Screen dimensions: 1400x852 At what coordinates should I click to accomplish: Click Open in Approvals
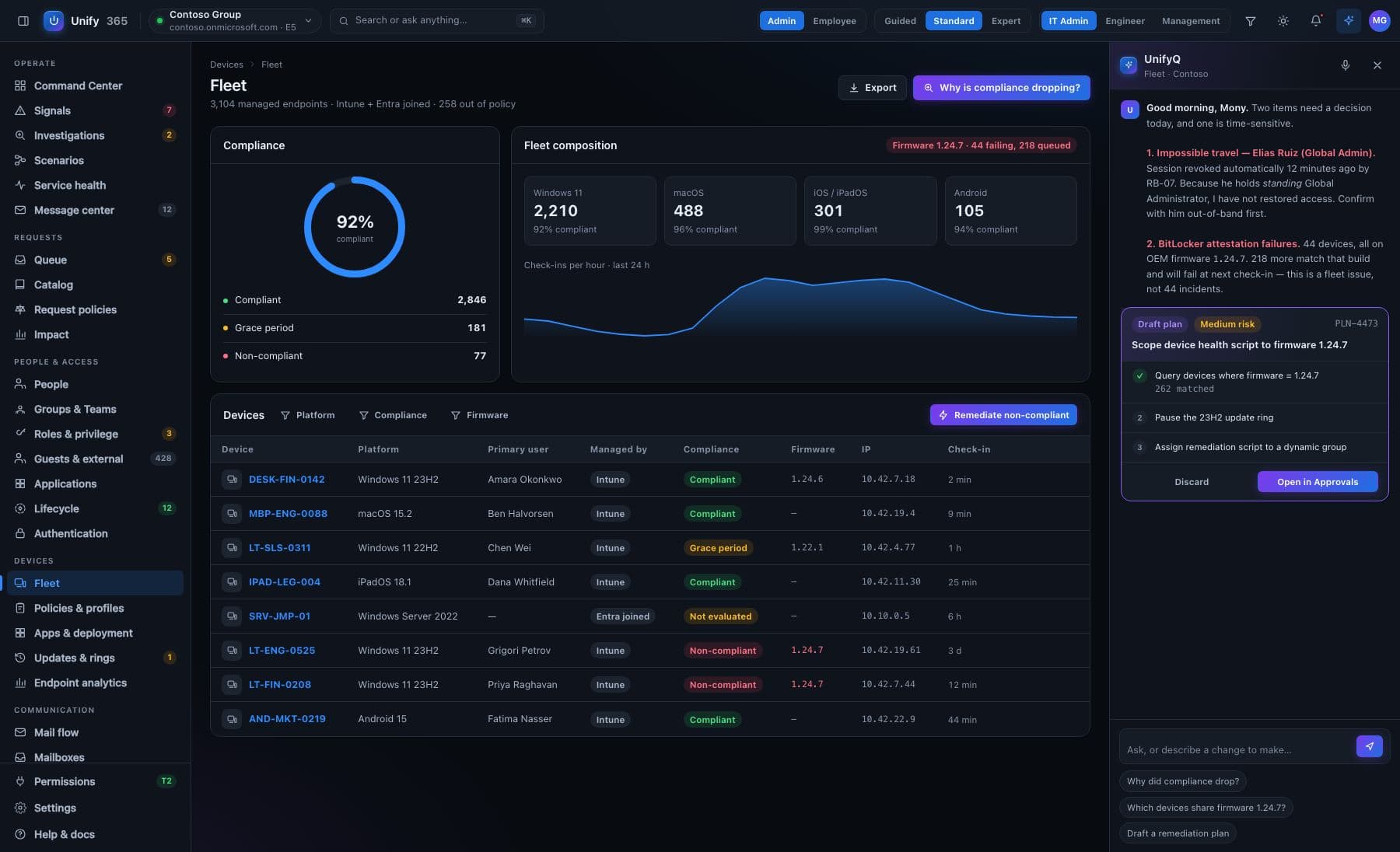tap(1318, 482)
